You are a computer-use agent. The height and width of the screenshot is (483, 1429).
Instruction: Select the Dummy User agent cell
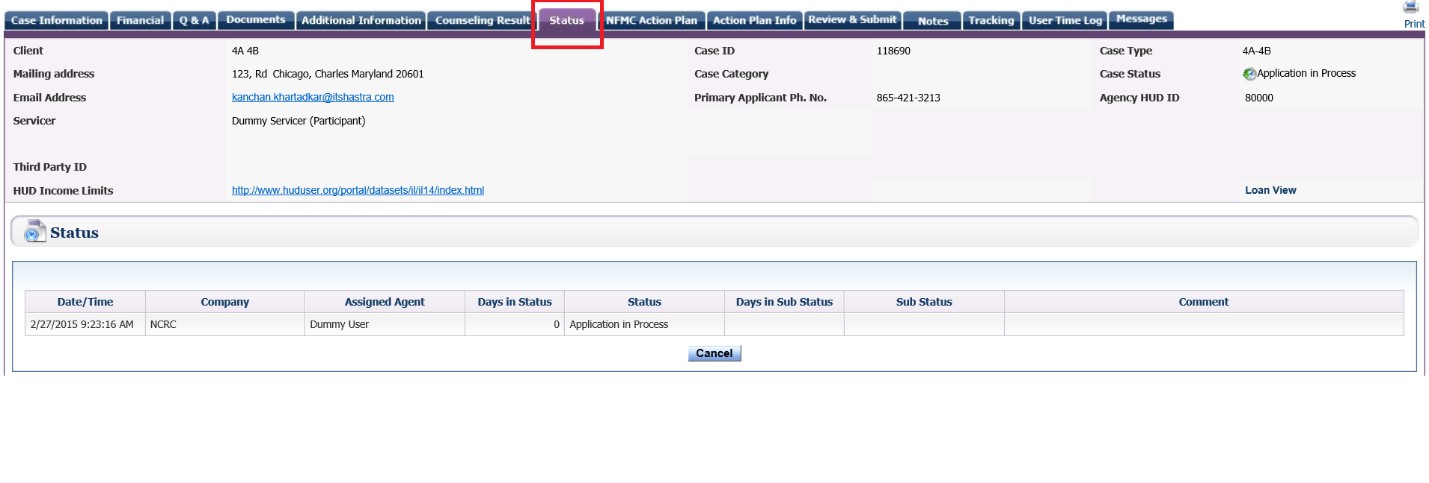point(385,324)
